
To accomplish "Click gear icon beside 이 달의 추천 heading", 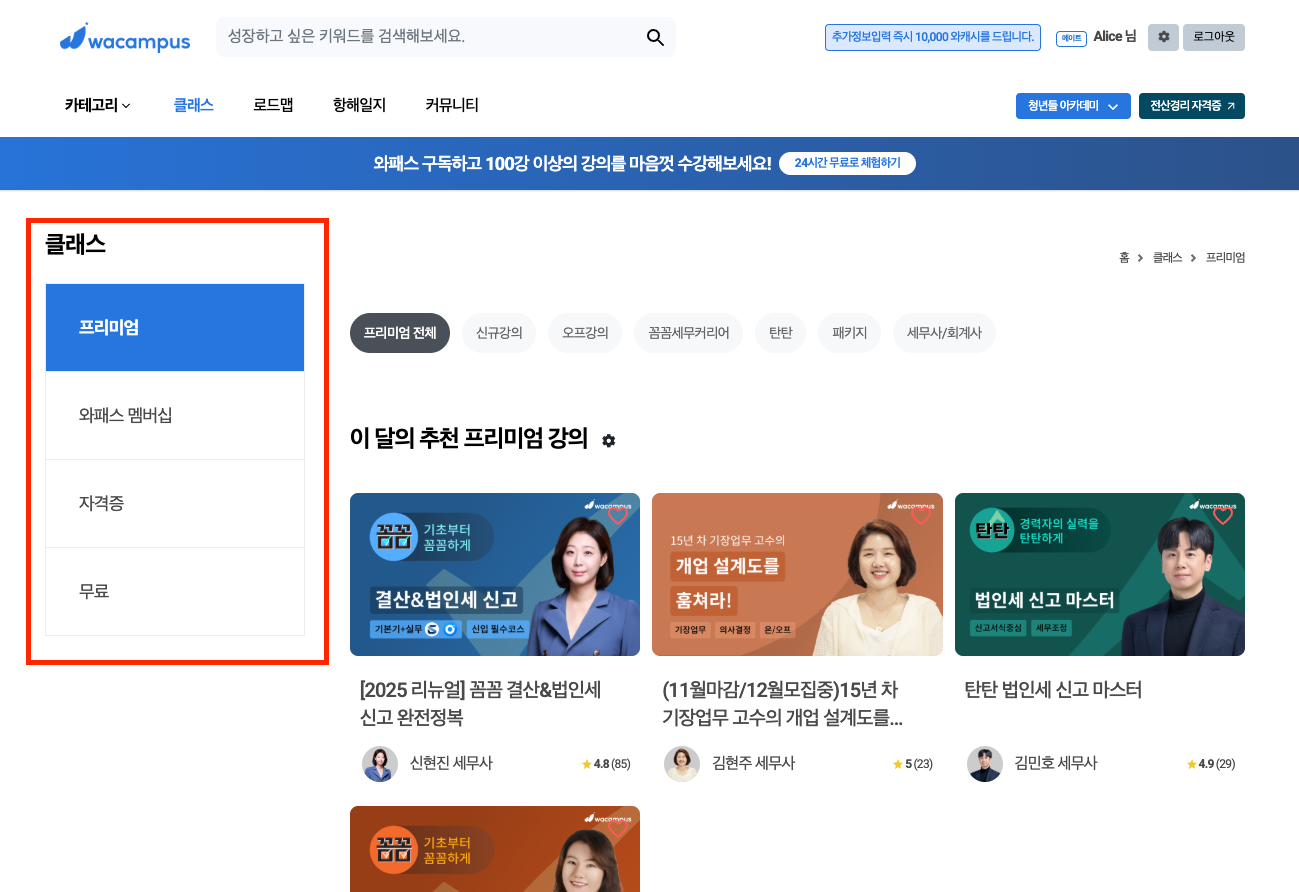I will coord(609,440).
